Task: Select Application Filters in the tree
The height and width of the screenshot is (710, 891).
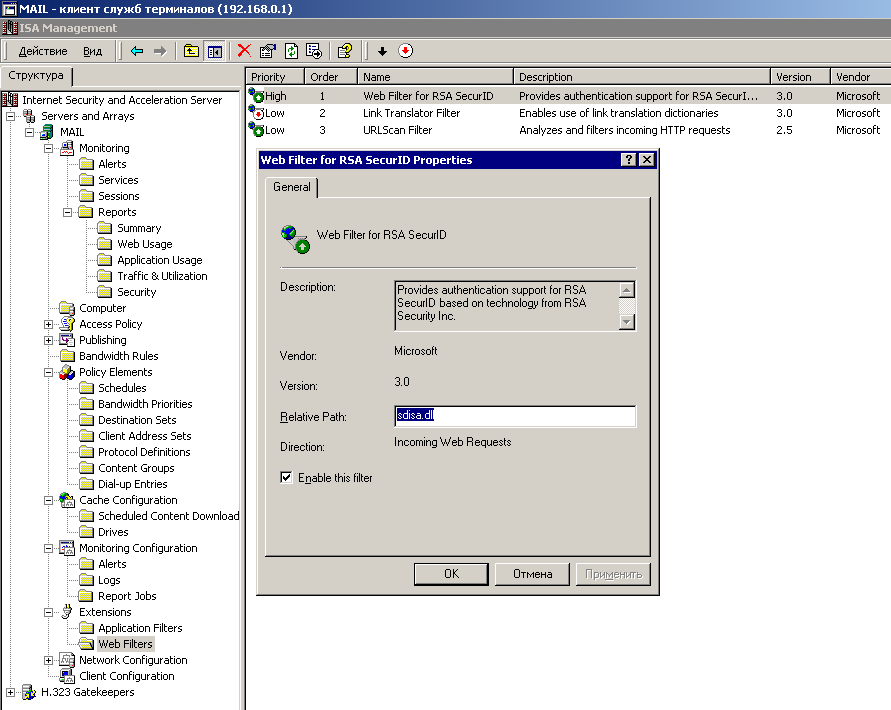Action: (x=140, y=628)
